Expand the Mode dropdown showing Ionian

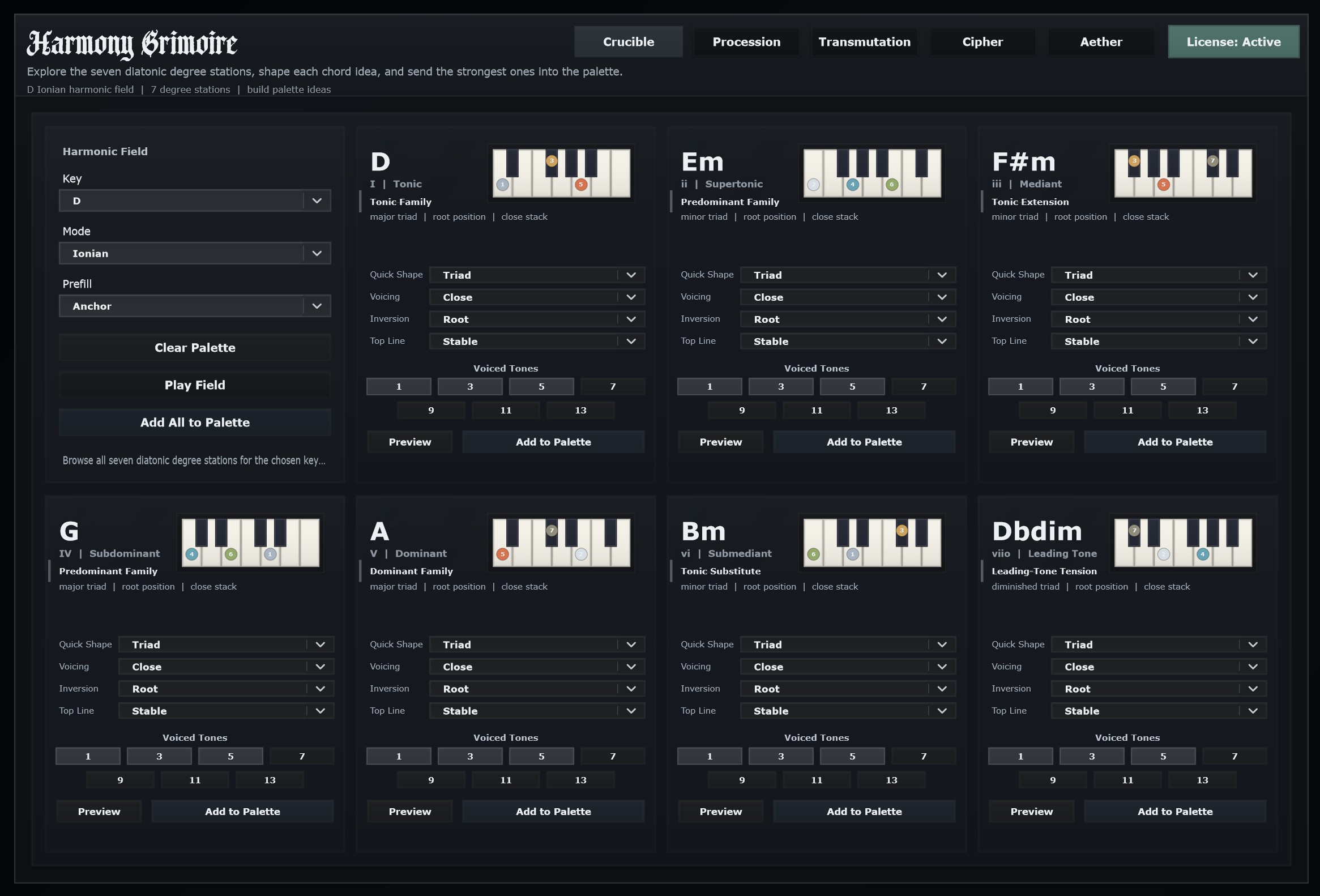pos(195,253)
